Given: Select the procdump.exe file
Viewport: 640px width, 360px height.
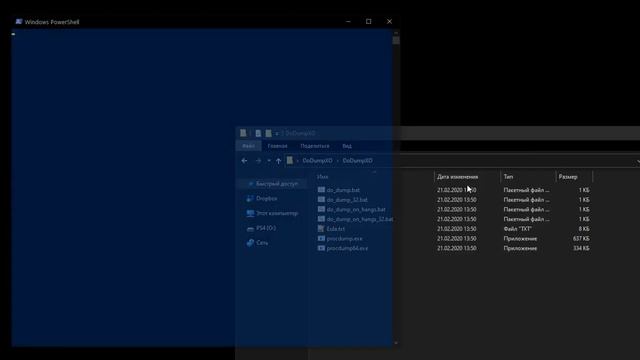Looking at the screenshot, I should click(x=344, y=239).
